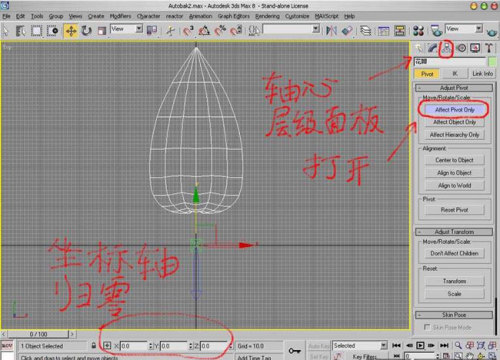Viewport: 500px width, 360px height.
Task: Click the Quick Render teapot icon
Action: [492, 32]
